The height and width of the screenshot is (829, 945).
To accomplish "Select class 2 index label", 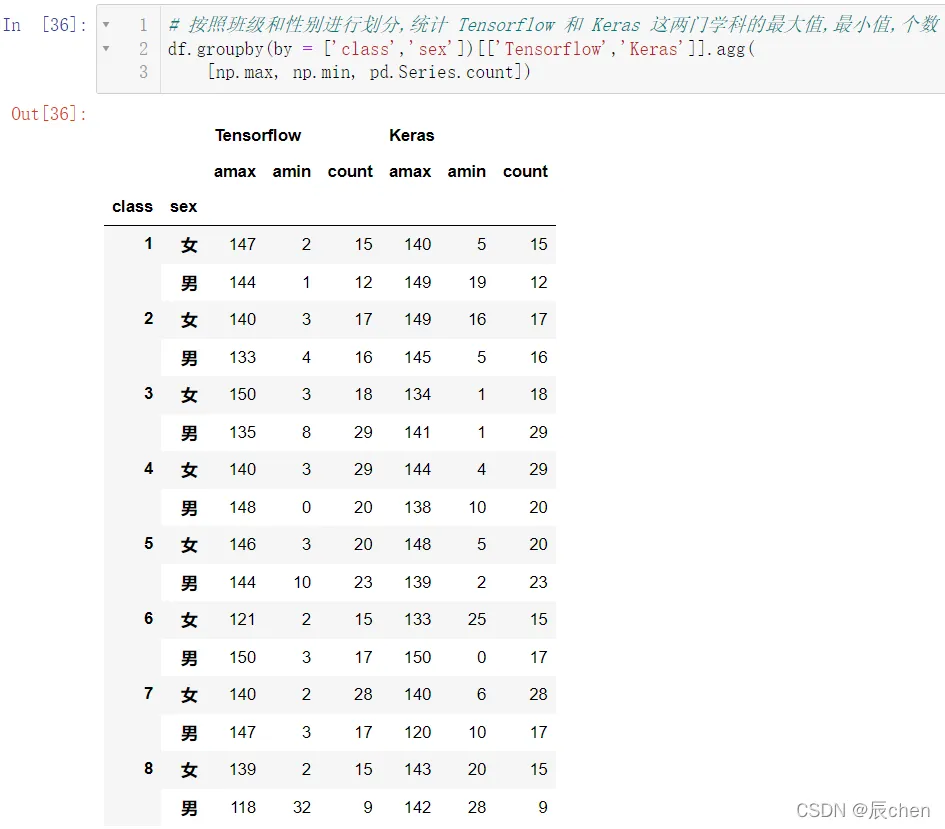I will (148, 319).
